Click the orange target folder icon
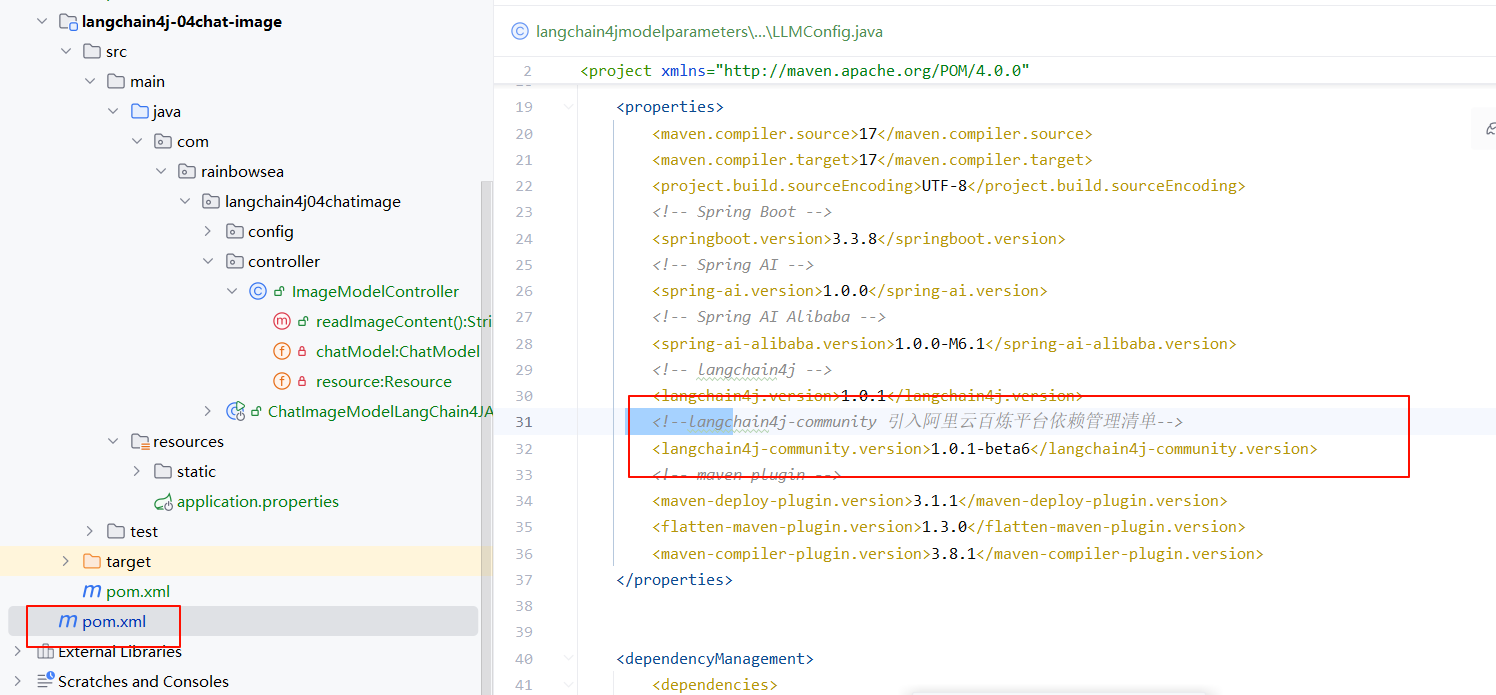This screenshot has height=695, width=1496. 92,562
